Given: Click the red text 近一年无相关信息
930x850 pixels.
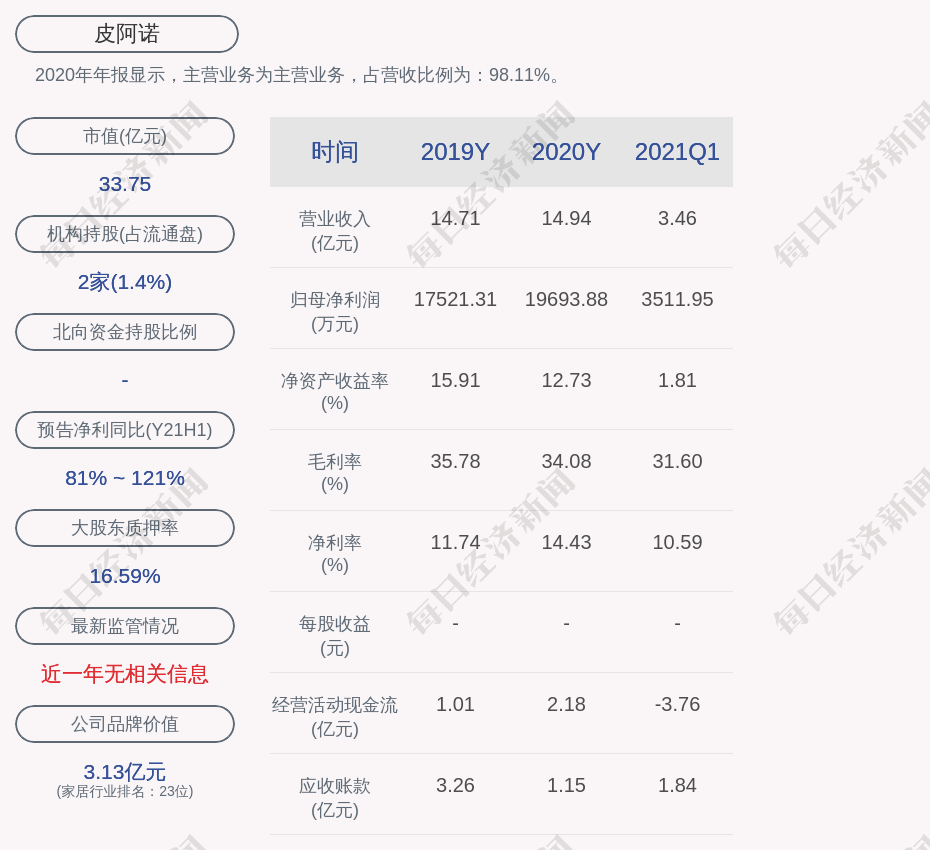Looking at the screenshot, I should [x=125, y=674].
